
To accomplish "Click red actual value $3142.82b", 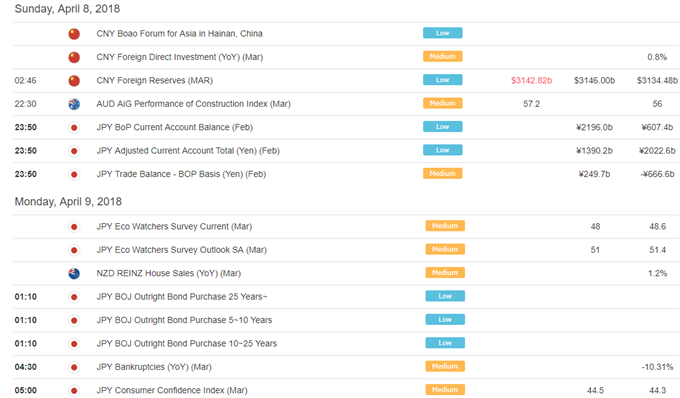I will (531, 81).
